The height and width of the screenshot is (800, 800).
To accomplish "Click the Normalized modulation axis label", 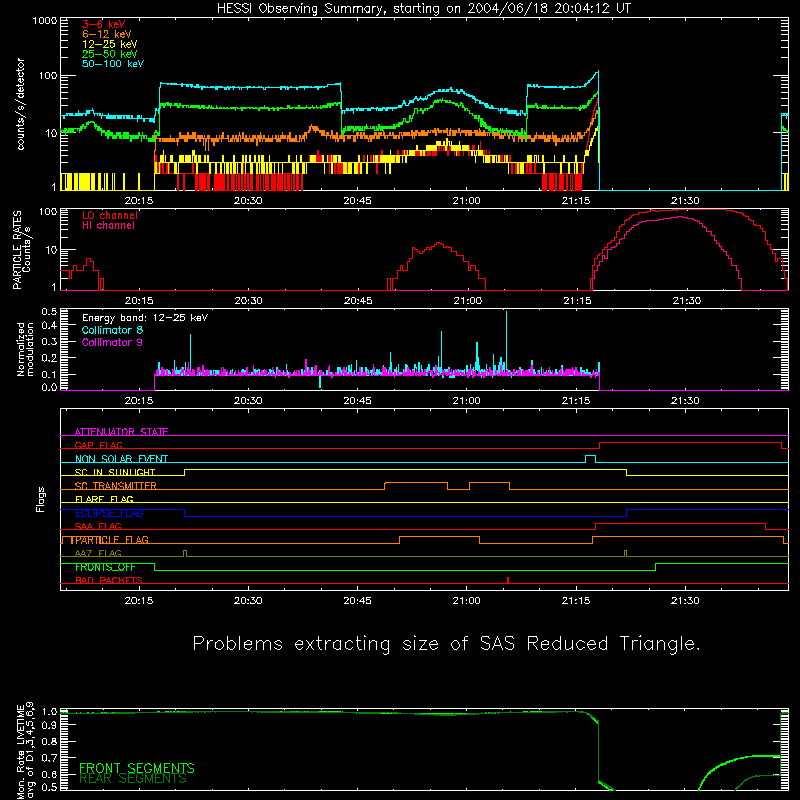I will tap(25, 349).
